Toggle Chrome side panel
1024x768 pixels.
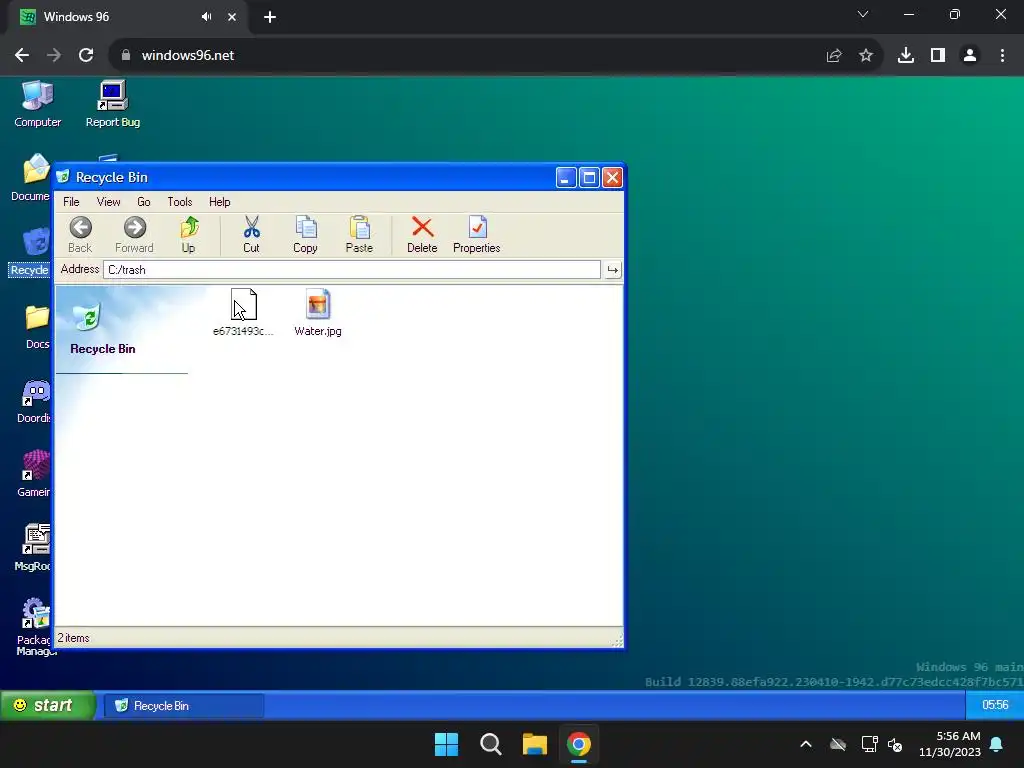[938, 56]
